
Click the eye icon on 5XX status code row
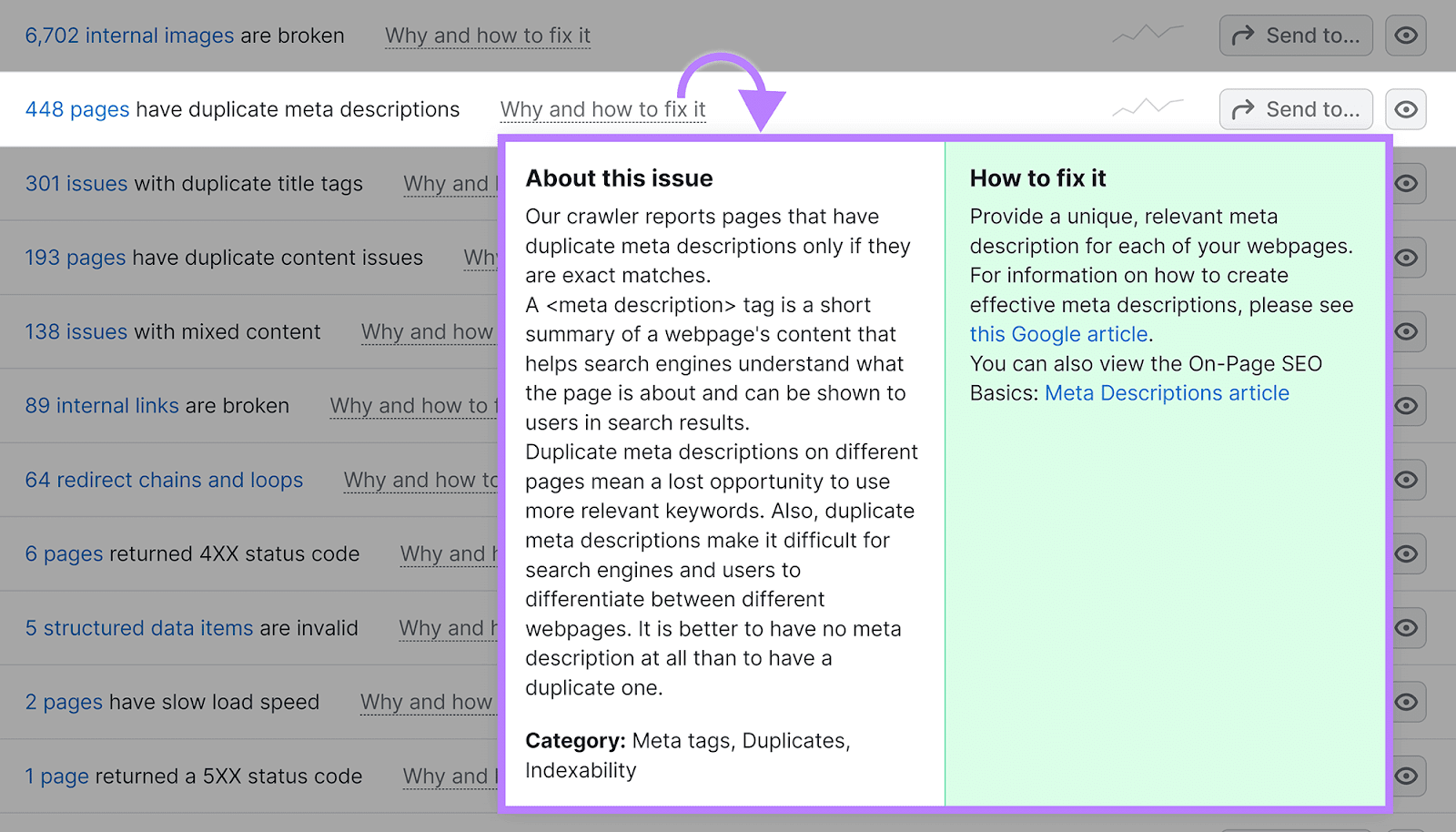(1406, 776)
